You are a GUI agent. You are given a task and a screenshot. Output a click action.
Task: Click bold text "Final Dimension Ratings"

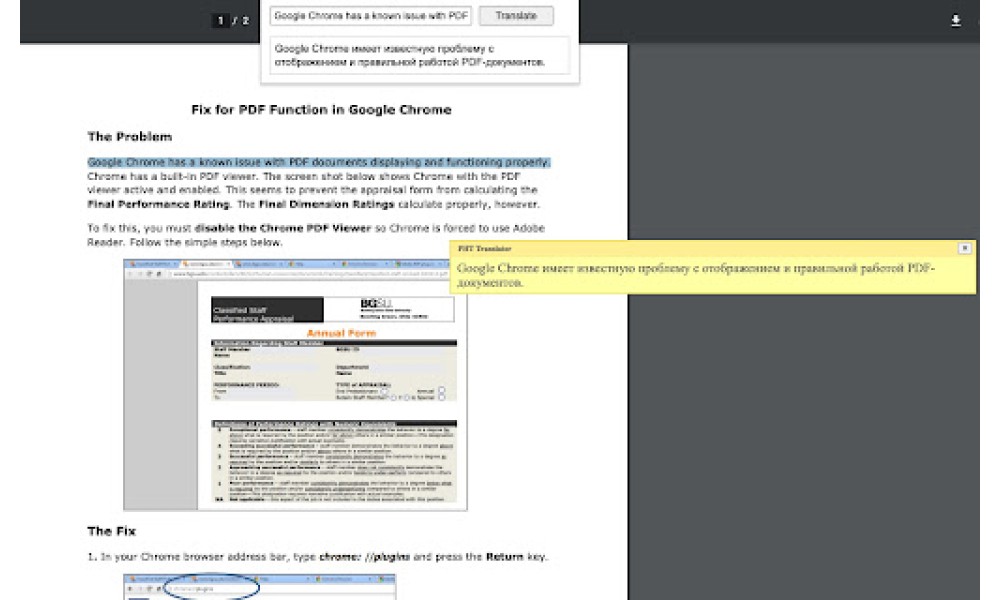point(327,205)
